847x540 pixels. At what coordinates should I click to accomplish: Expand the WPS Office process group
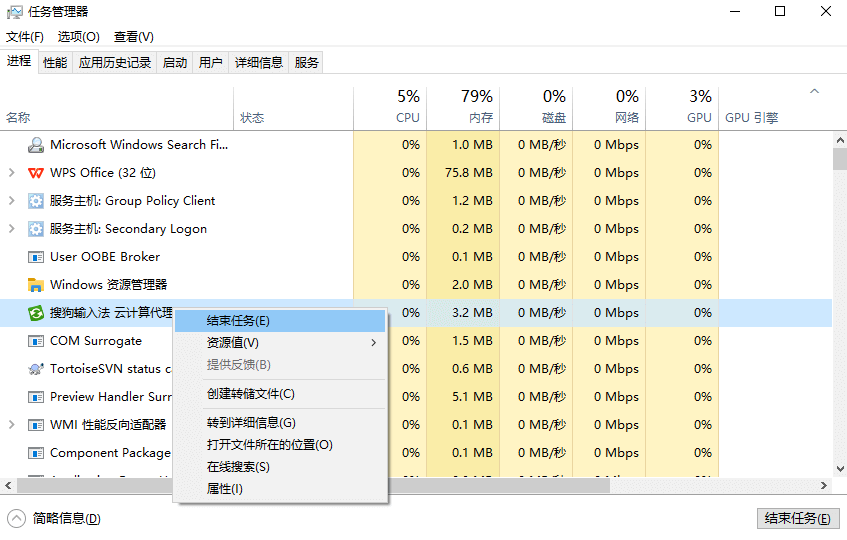pyautogui.click(x=11, y=173)
